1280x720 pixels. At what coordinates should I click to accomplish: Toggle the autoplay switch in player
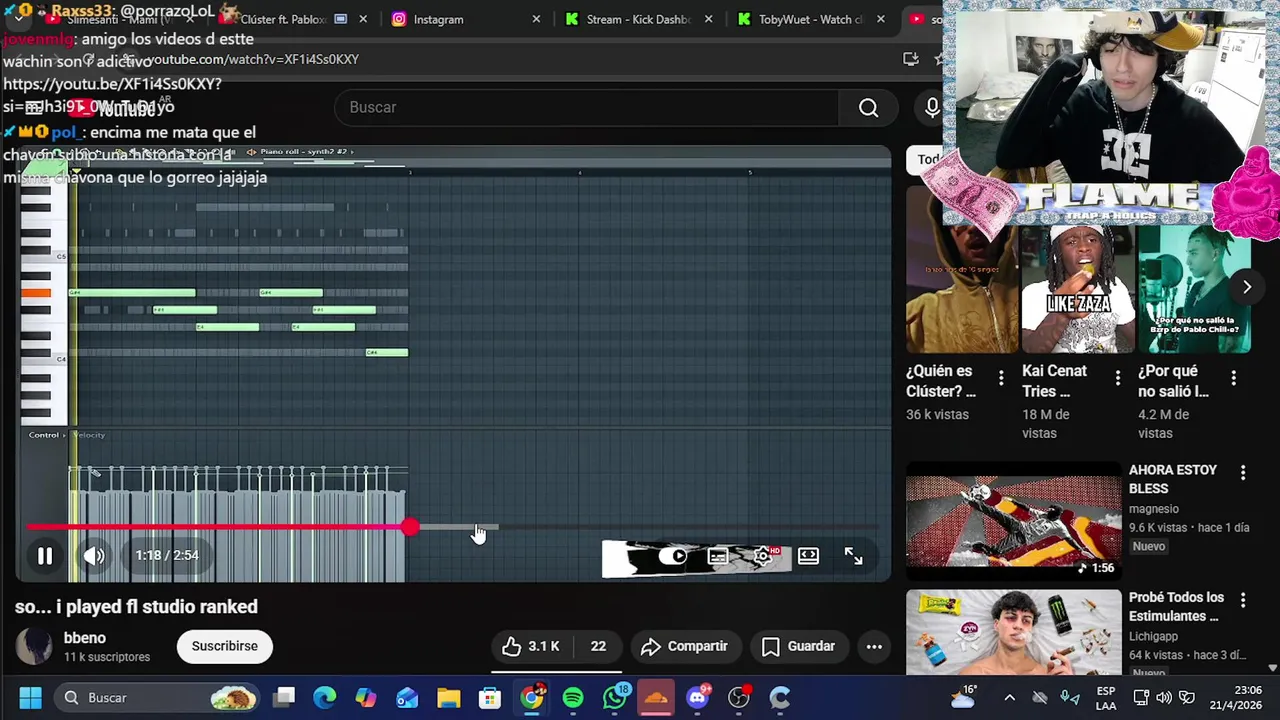point(672,556)
